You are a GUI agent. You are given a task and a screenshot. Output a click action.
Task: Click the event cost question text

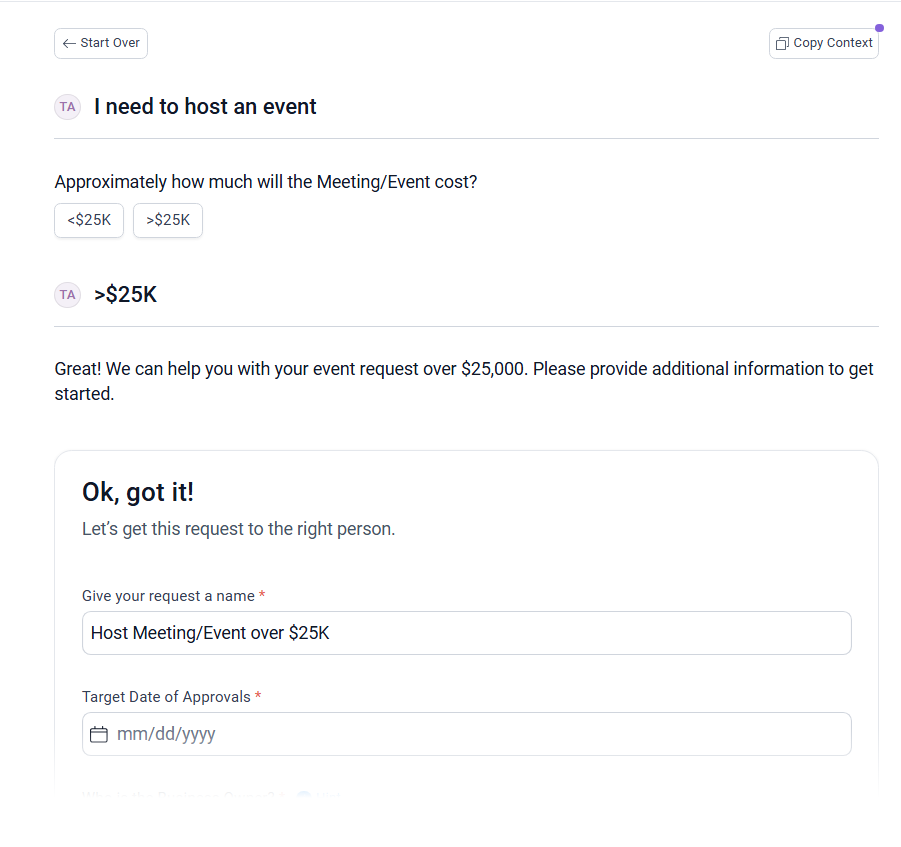click(266, 183)
